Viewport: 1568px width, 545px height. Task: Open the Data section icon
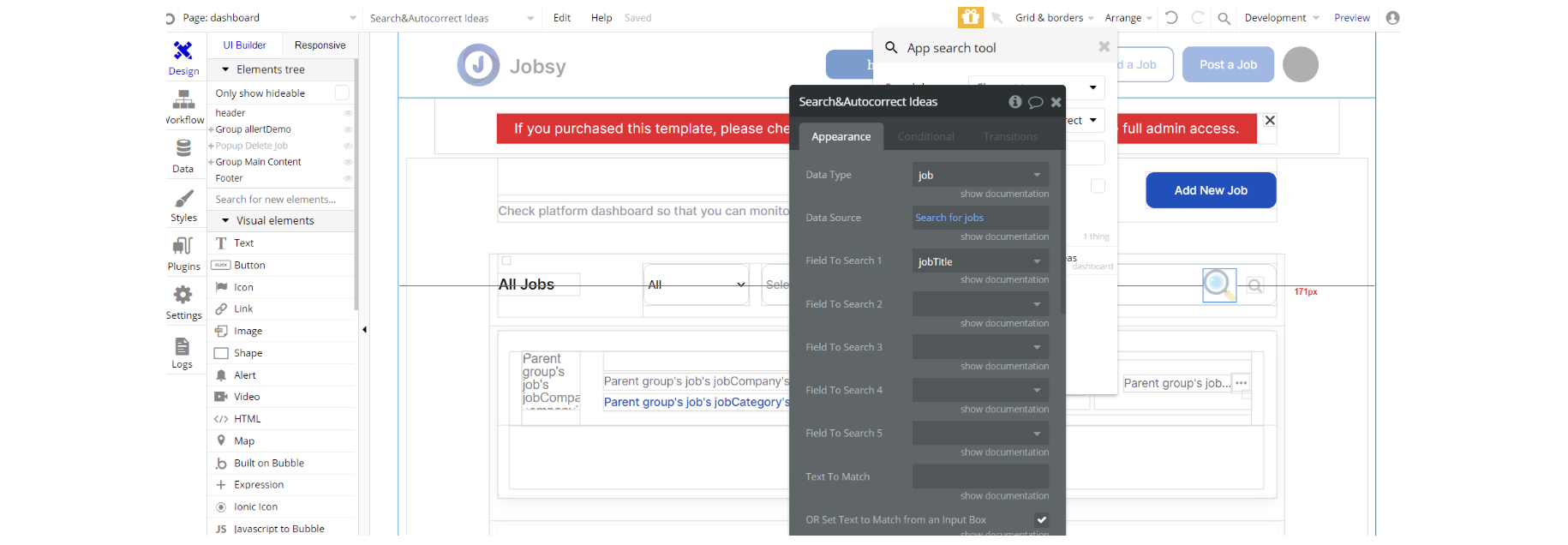[x=183, y=149]
